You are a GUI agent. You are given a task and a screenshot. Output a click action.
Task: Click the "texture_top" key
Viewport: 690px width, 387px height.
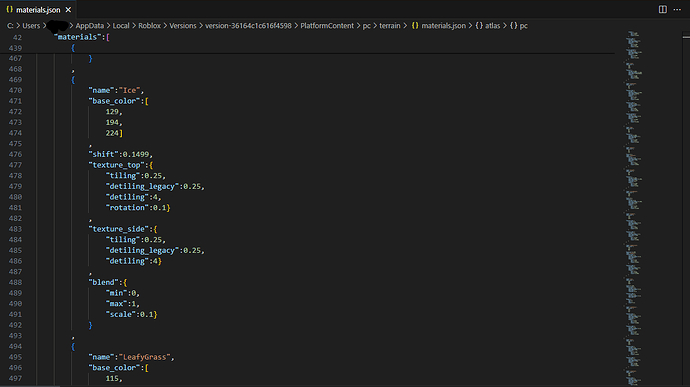coord(116,165)
